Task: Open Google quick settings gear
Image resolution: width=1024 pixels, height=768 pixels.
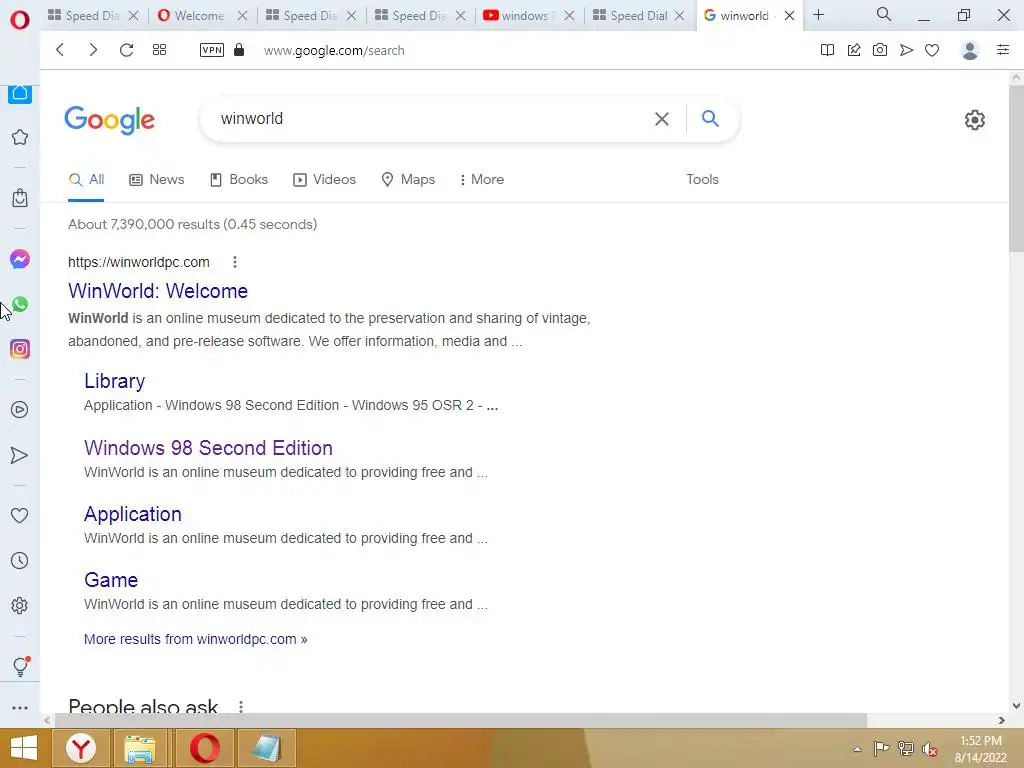Action: click(x=974, y=120)
